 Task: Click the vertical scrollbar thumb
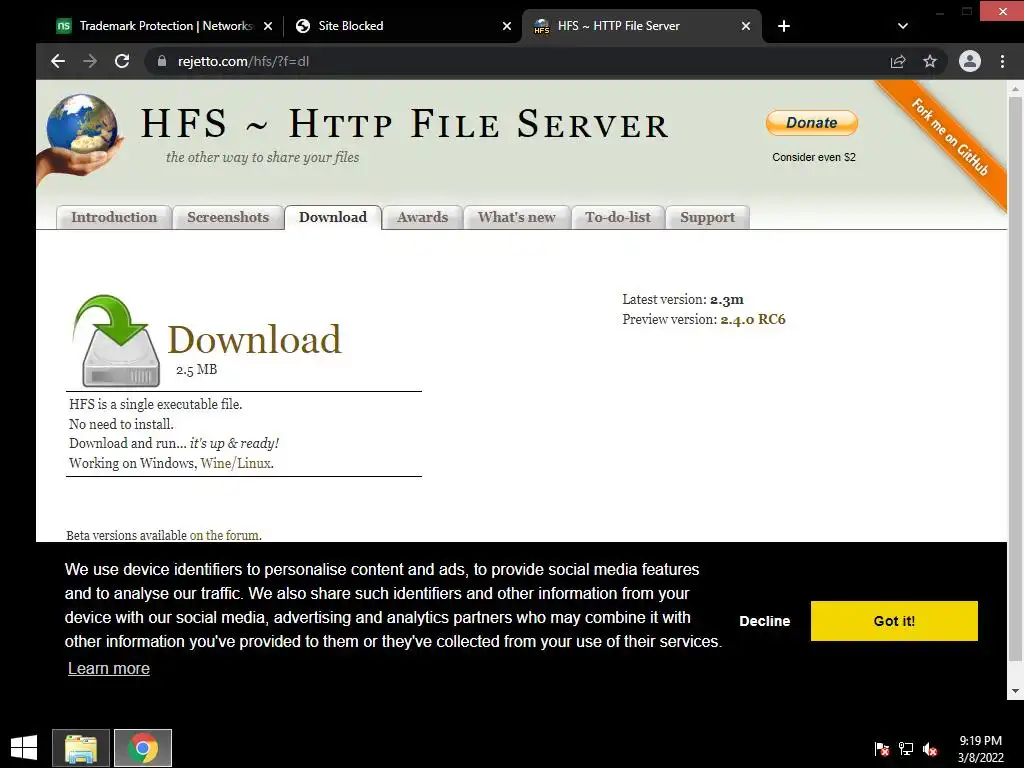pyautogui.click(x=1015, y=379)
